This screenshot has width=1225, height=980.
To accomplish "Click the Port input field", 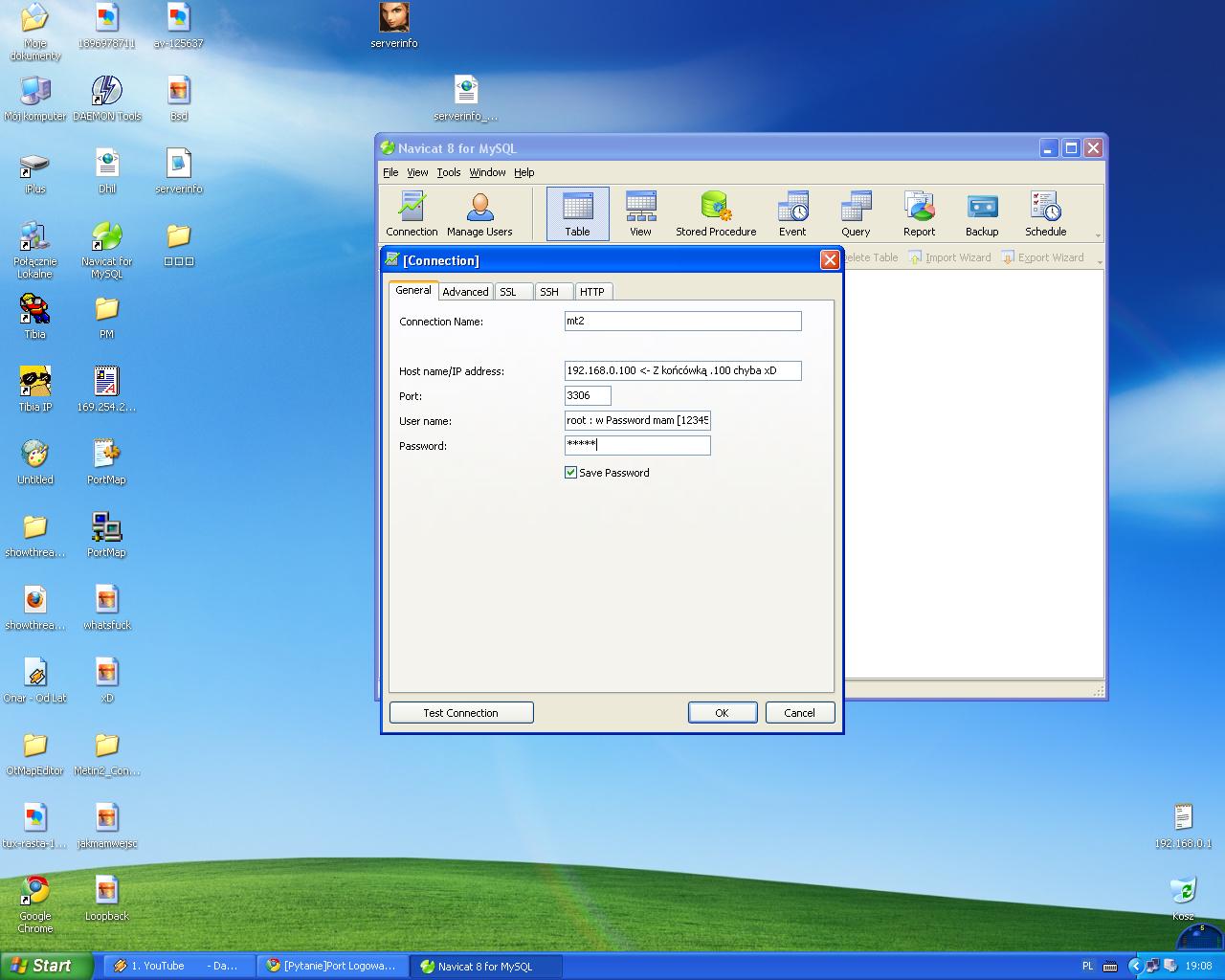I will point(588,396).
